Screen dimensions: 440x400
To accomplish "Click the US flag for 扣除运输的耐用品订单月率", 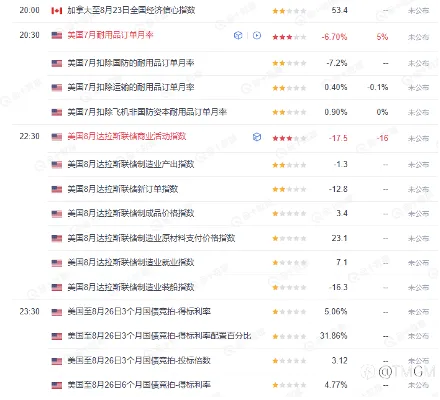I will (57, 88).
